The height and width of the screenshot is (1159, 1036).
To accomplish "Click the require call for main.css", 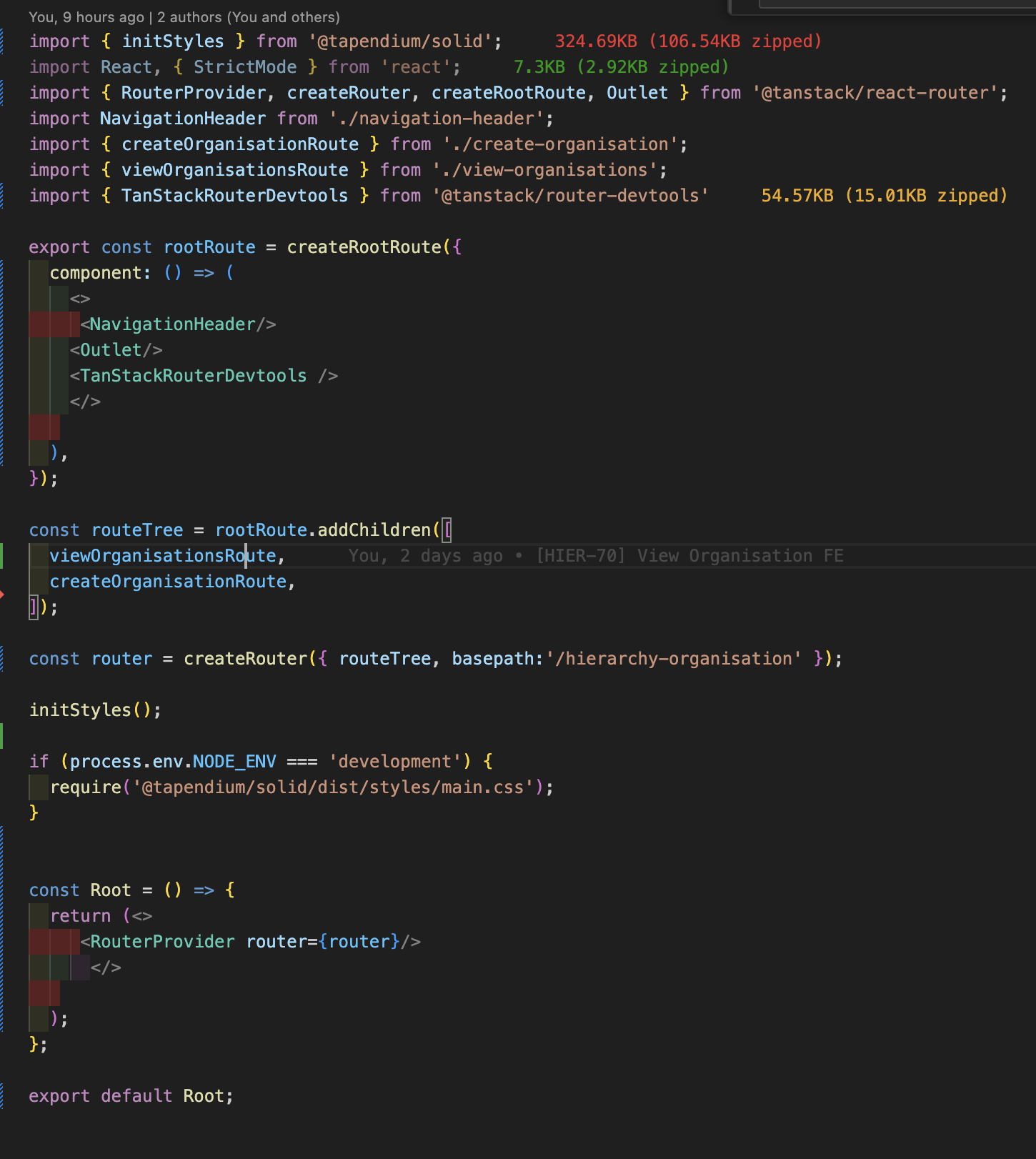I will [x=302, y=787].
